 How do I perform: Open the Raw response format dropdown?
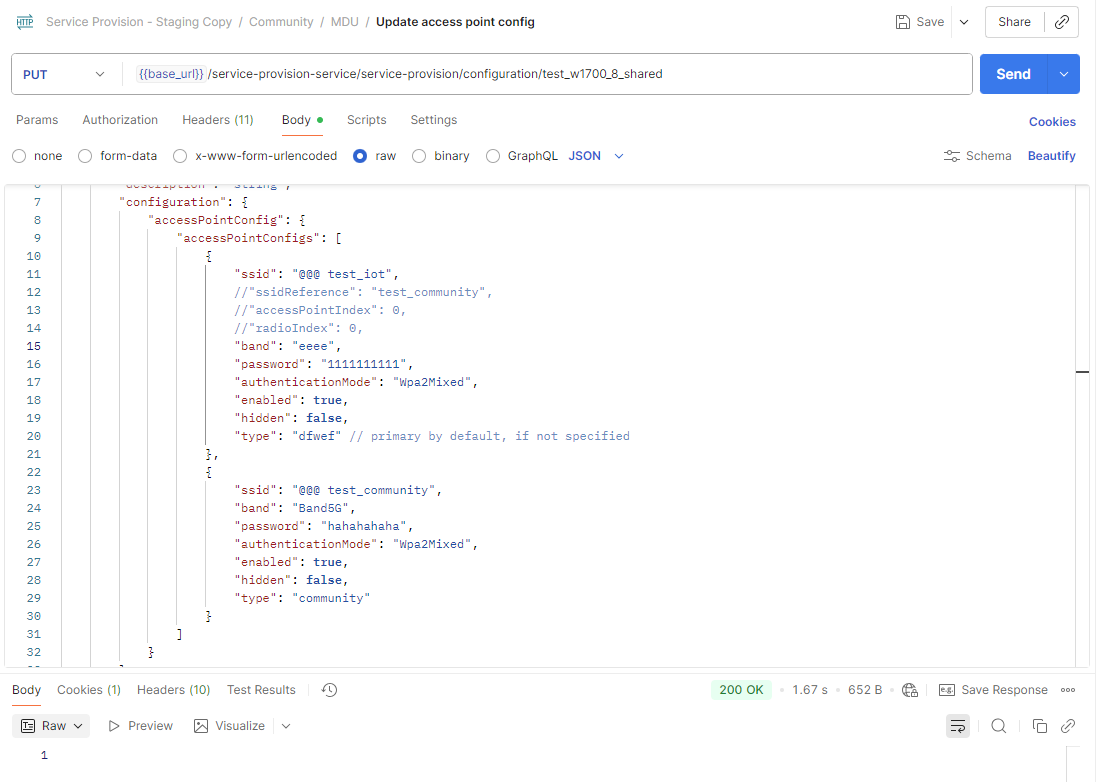pyautogui.click(x=55, y=726)
